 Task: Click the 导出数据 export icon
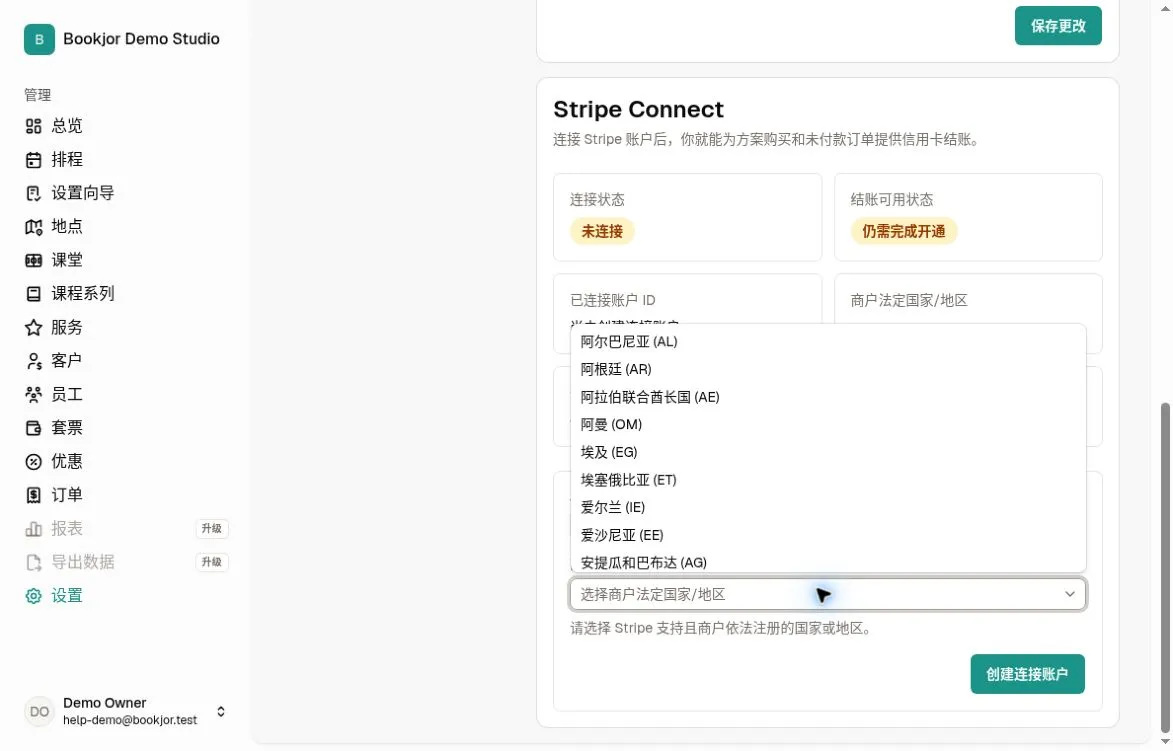(33, 563)
